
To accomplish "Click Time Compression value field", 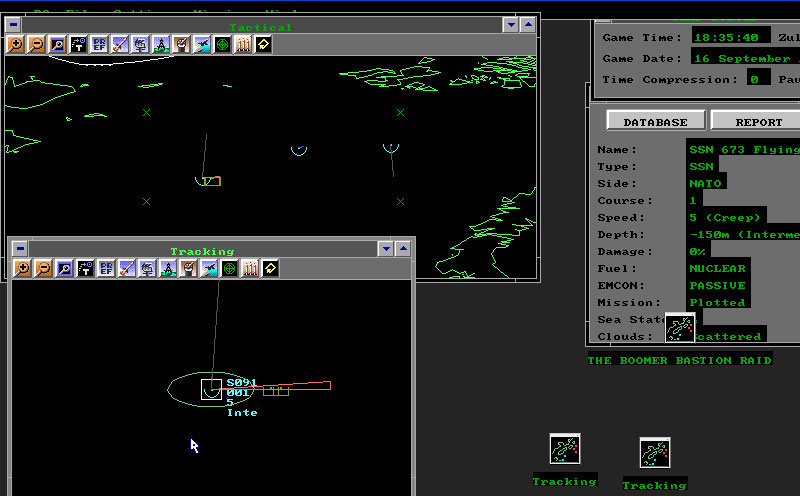I will coord(759,79).
